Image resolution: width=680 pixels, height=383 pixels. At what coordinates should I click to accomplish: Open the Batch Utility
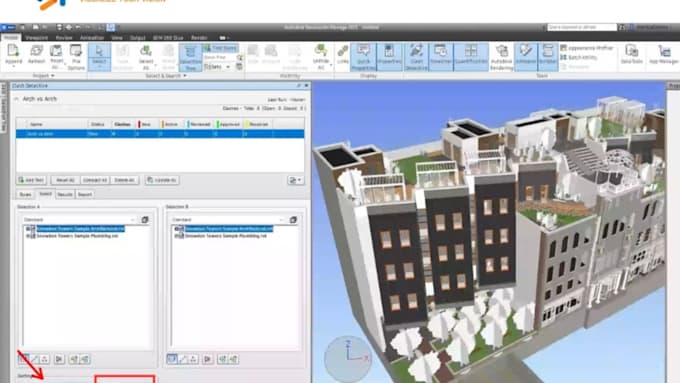pos(579,57)
